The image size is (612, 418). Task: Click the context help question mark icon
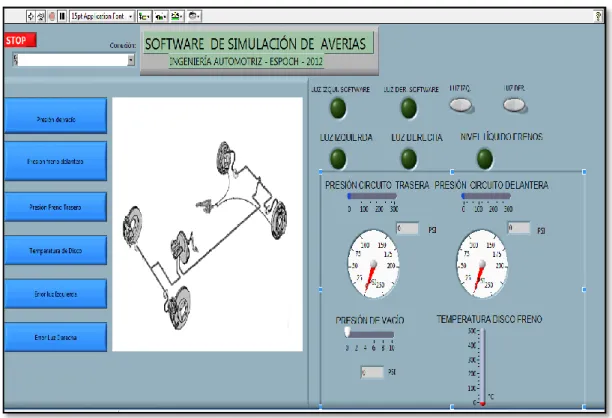[598, 16]
